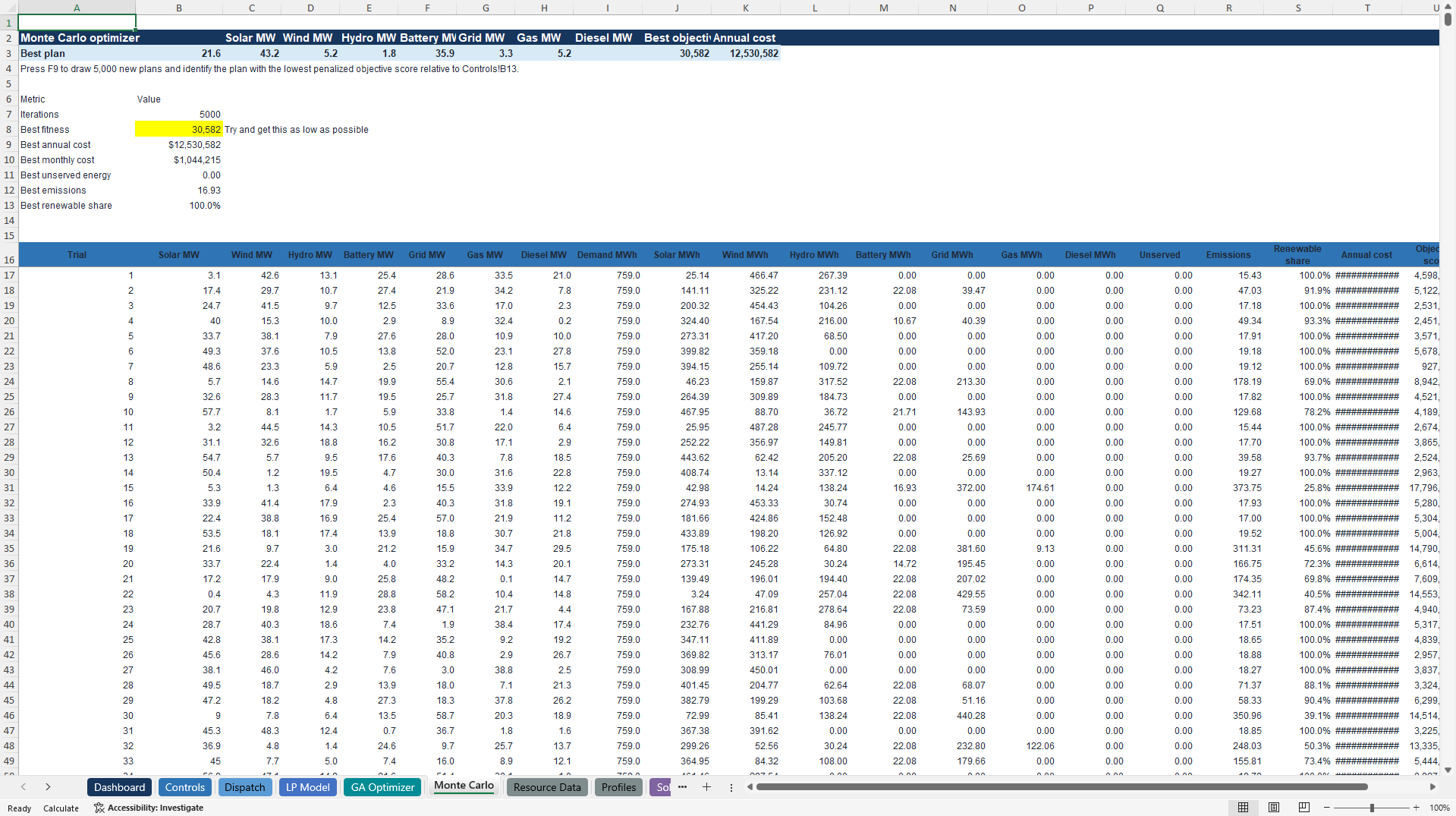1456x816 pixels.
Task: Switch to Page Layout view
Action: coord(1274,808)
